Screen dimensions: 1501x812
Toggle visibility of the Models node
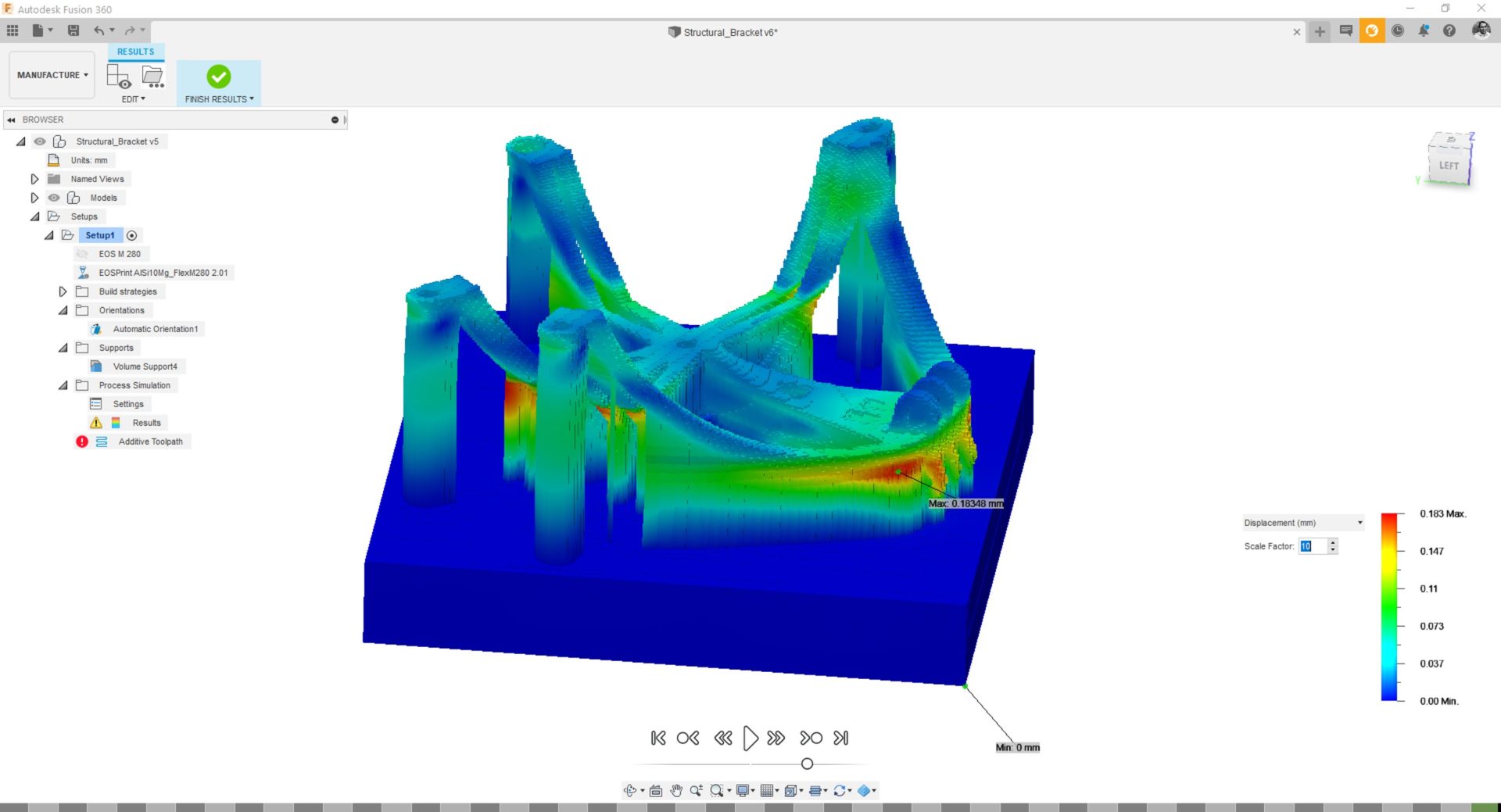pyautogui.click(x=53, y=198)
